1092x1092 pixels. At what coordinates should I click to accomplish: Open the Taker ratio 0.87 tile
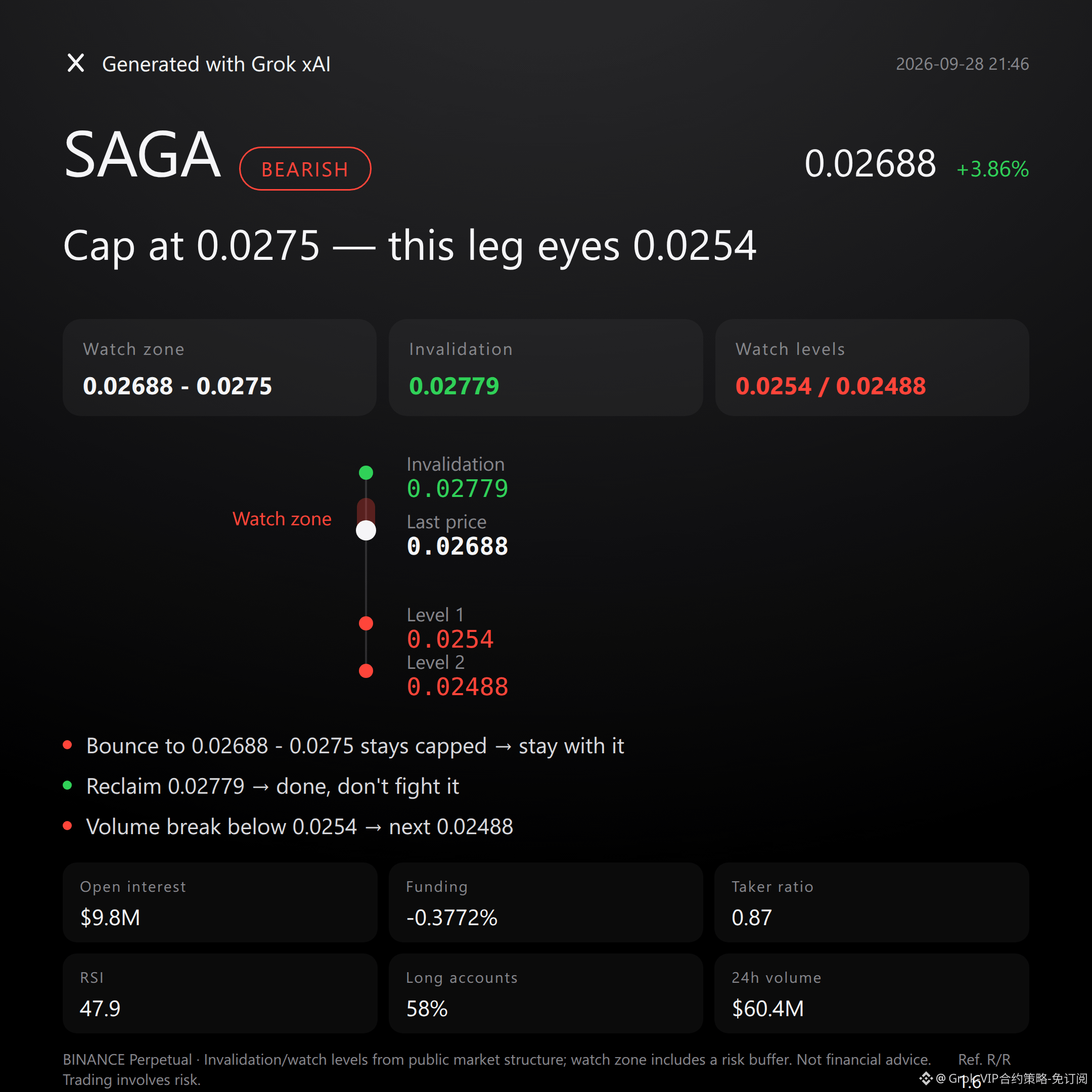coord(872,902)
